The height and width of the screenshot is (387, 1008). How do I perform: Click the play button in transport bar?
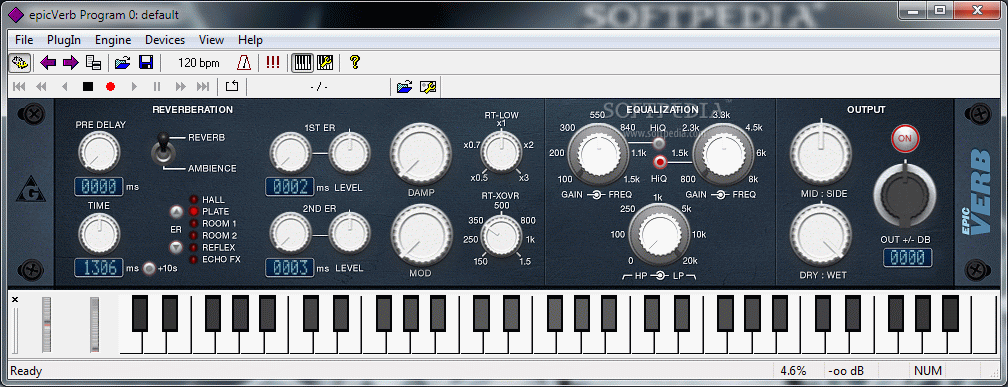134,86
